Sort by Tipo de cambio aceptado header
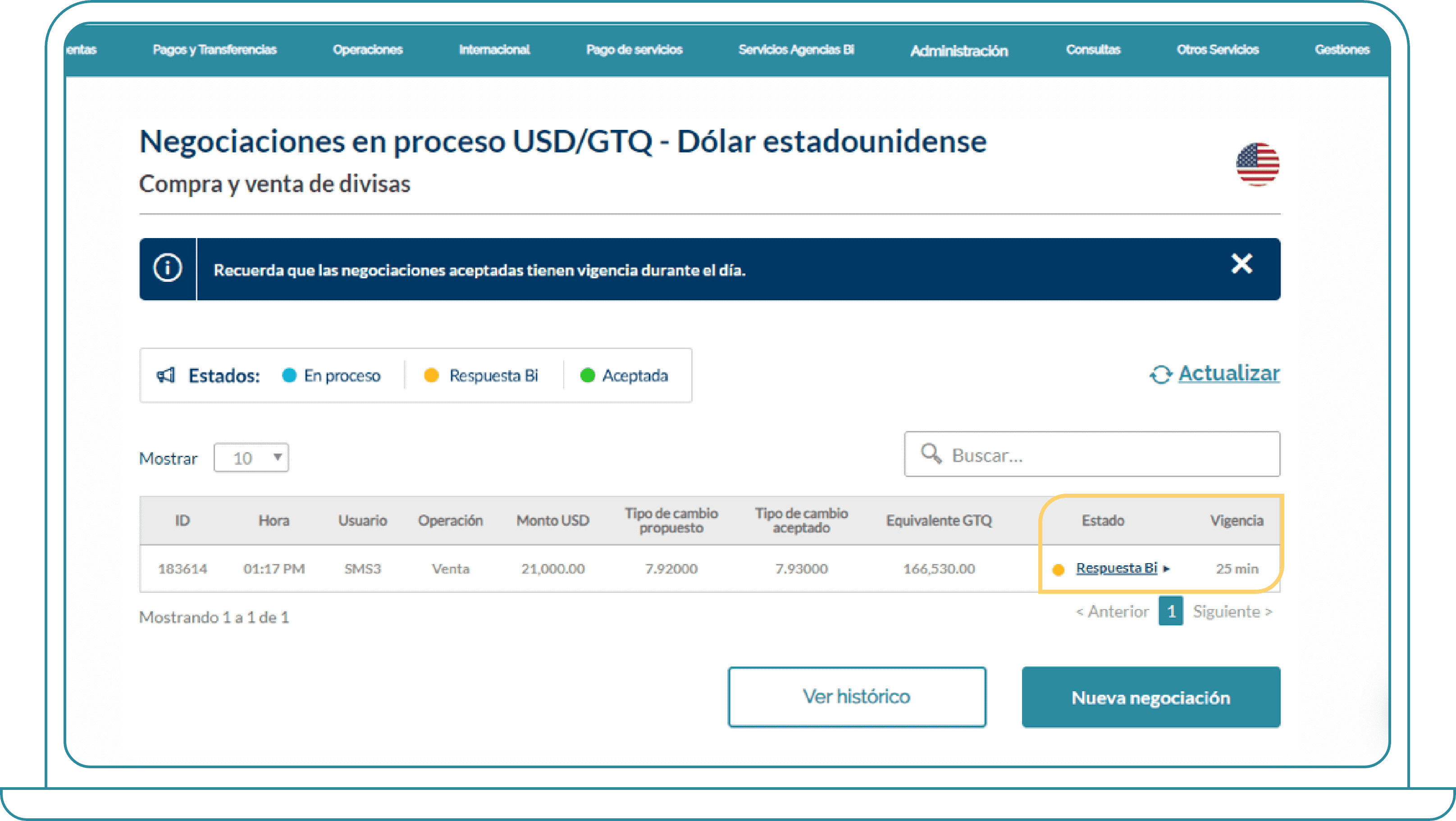This screenshot has width=1456, height=821. pos(802,520)
